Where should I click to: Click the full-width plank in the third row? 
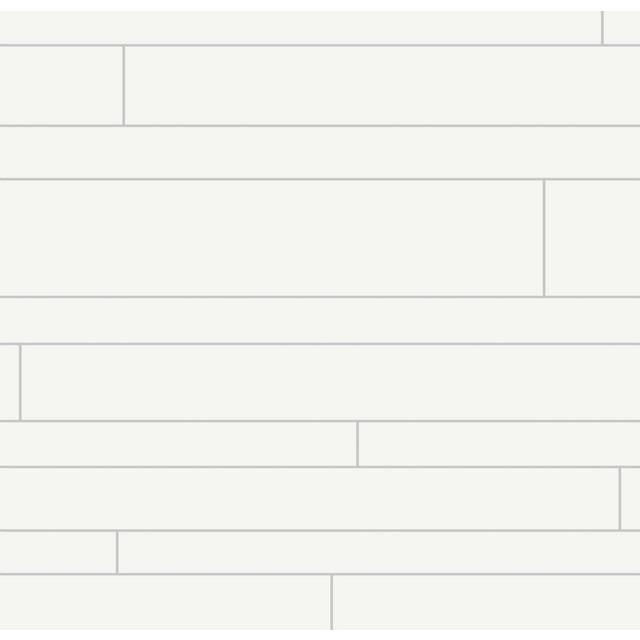tap(320, 152)
